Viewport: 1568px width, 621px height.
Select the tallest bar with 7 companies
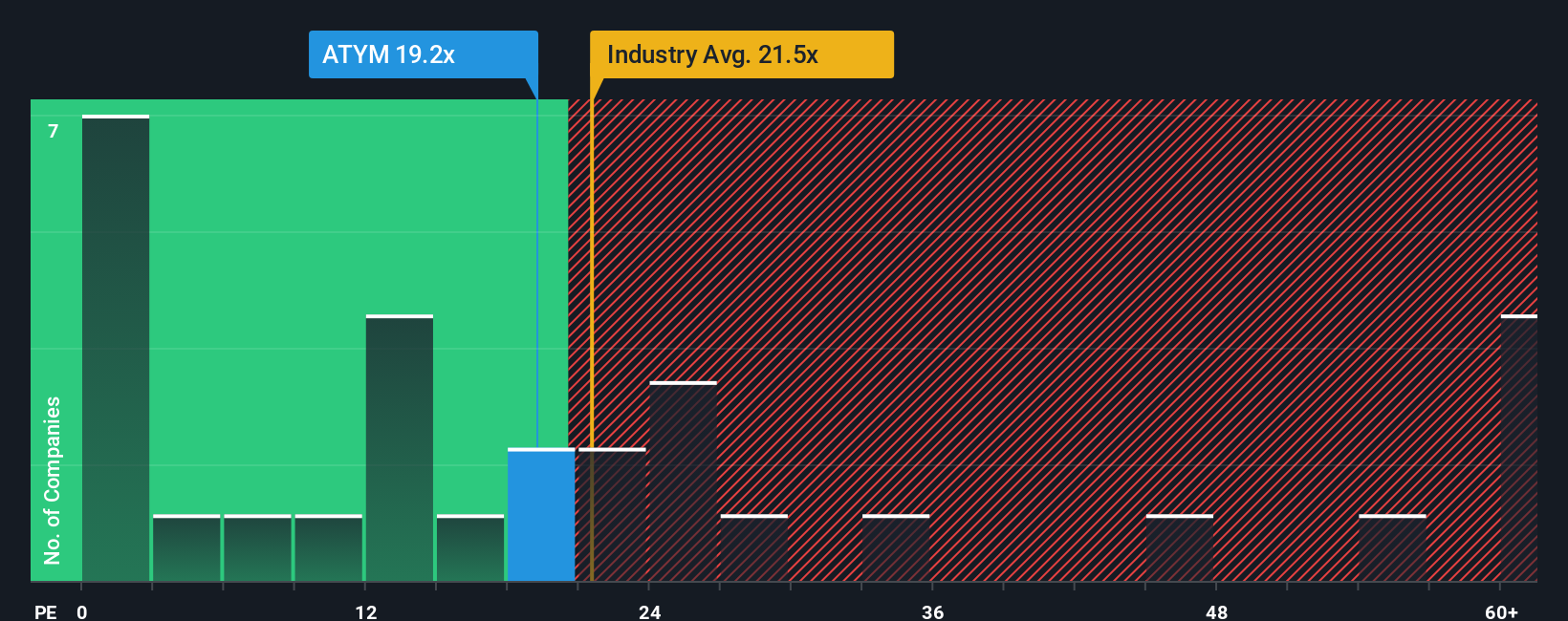pos(116,348)
